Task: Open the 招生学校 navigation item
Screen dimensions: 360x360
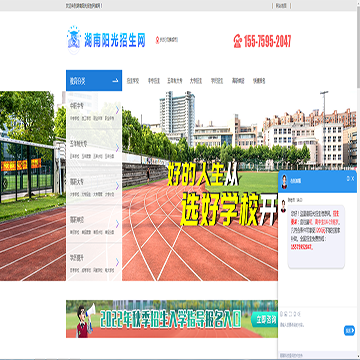Action: (x=133, y=81)
